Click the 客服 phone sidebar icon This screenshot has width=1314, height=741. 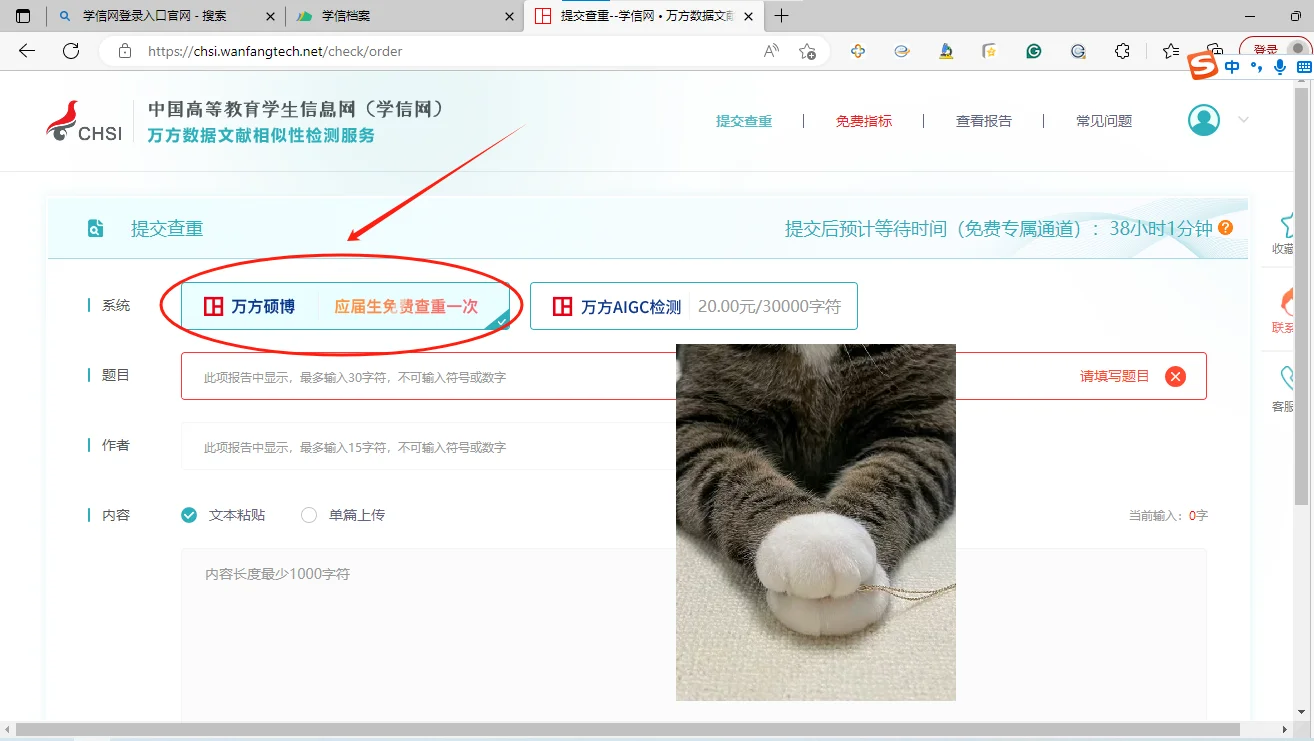click(1289, 378)
